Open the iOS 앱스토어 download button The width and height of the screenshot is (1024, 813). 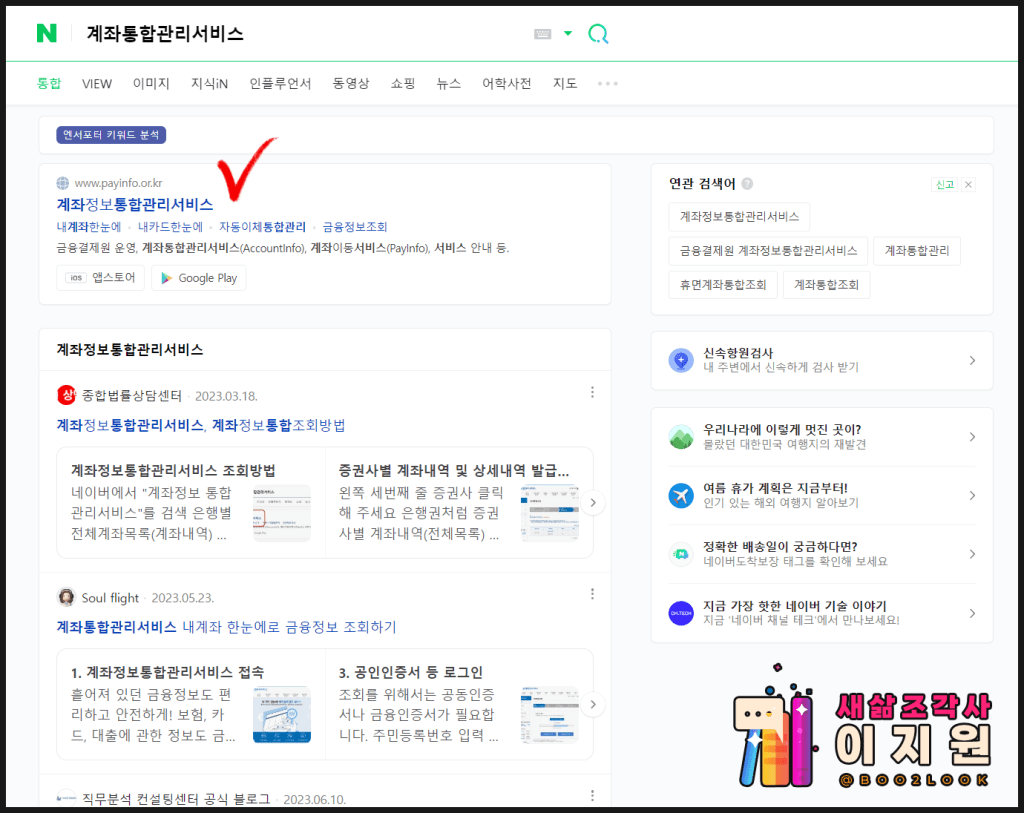pos(100,278)
